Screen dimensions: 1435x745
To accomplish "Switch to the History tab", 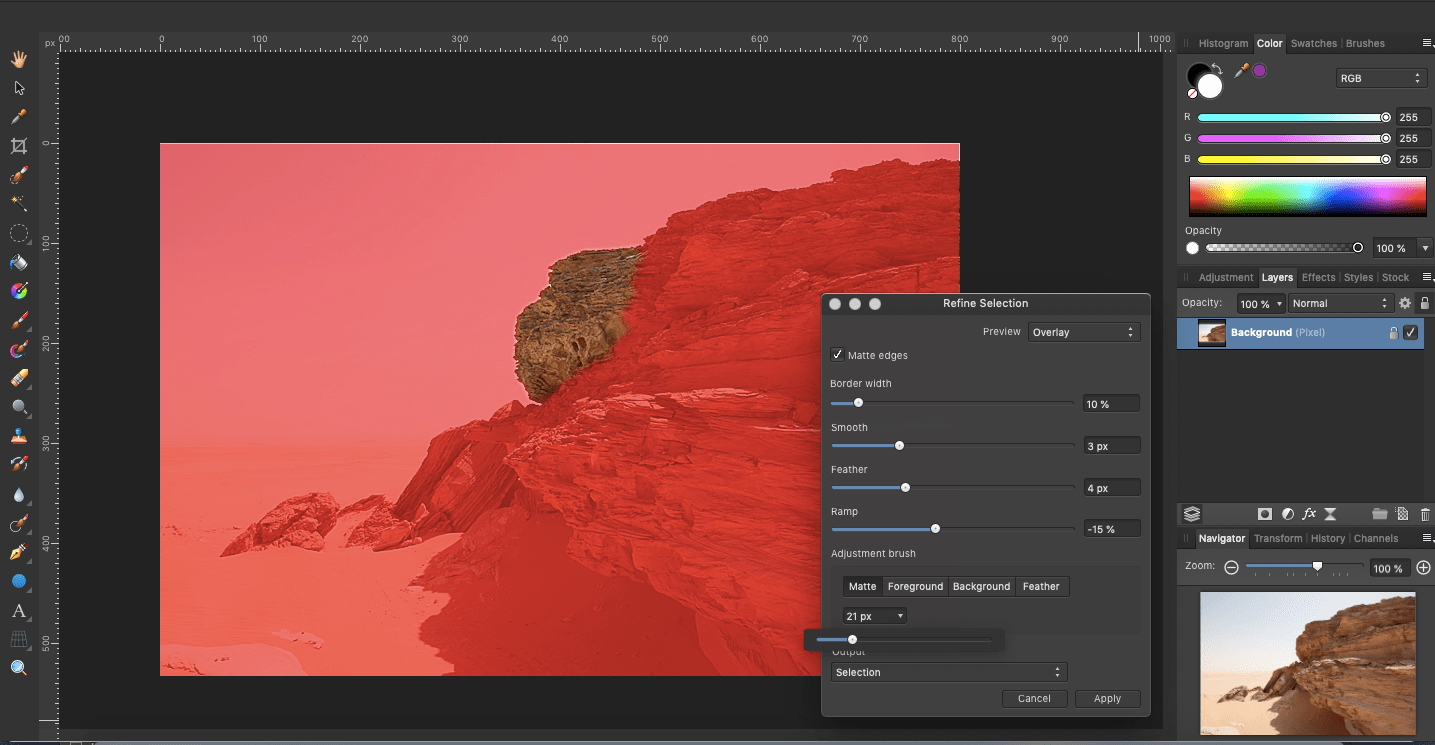I will tap(1327, 538).
